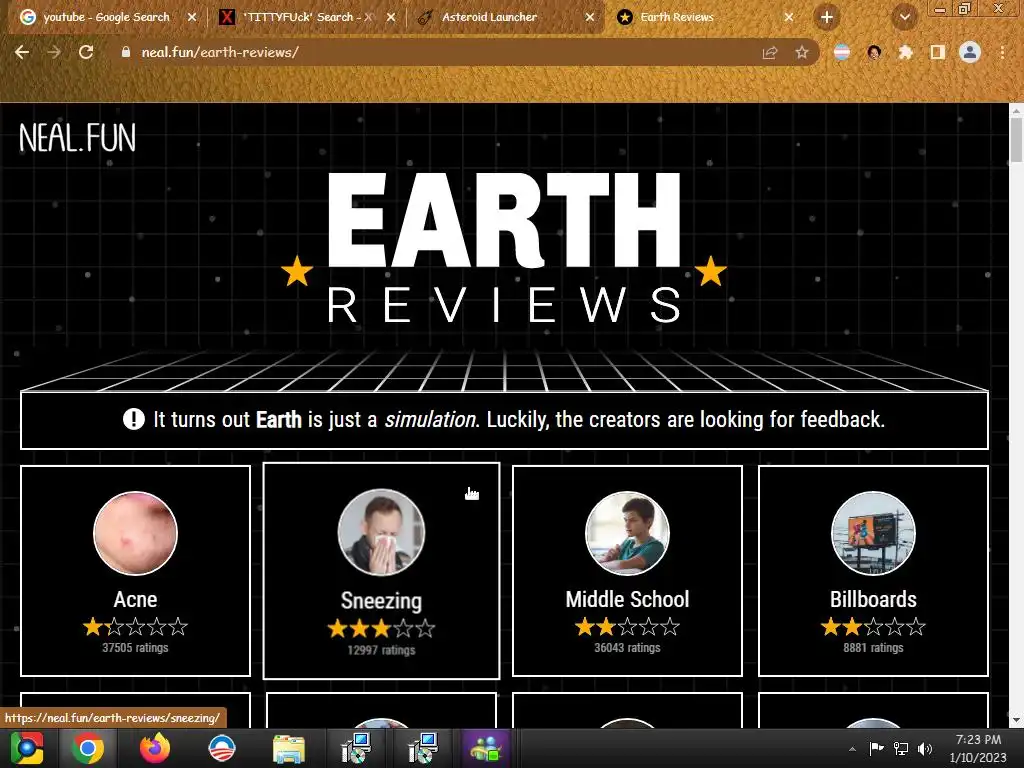Toggle the browser side panel
Viewport: 1024px width, 768px height.
click(938, 52)
